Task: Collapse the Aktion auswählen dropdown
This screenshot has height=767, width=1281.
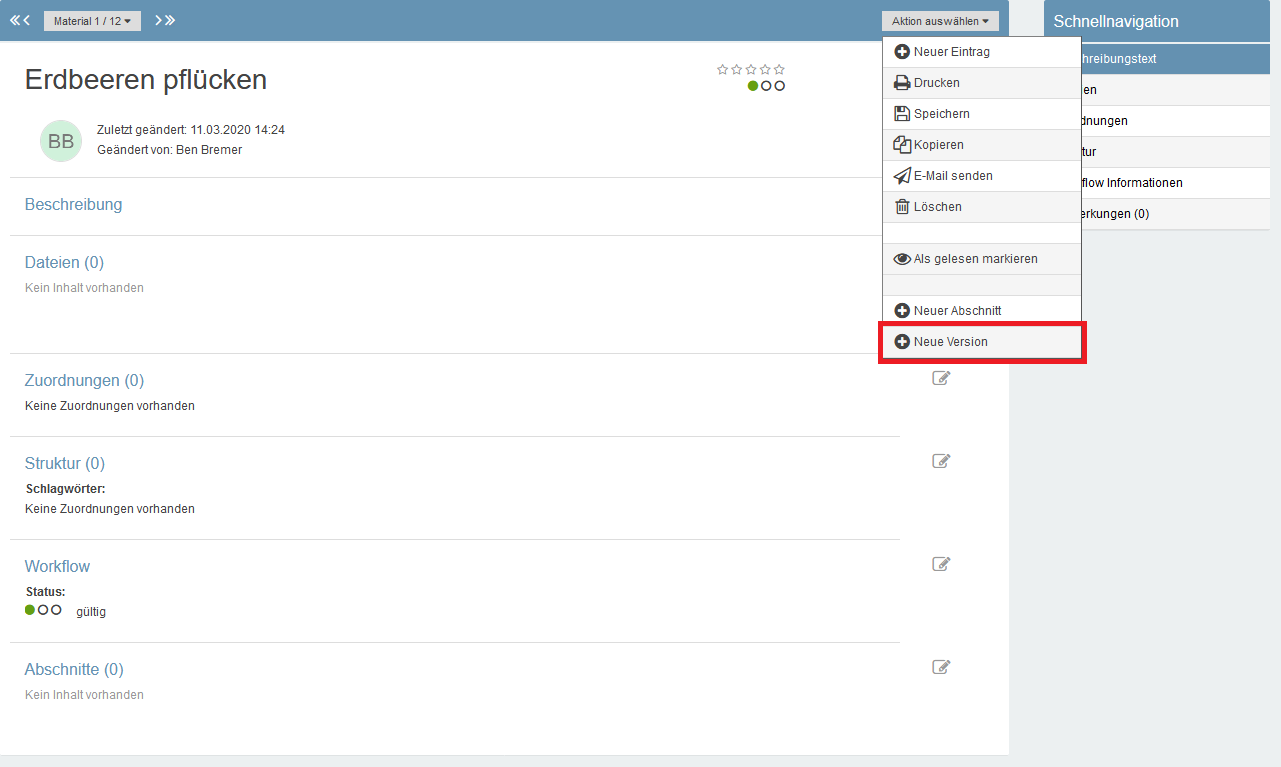Action: point(940,21)
